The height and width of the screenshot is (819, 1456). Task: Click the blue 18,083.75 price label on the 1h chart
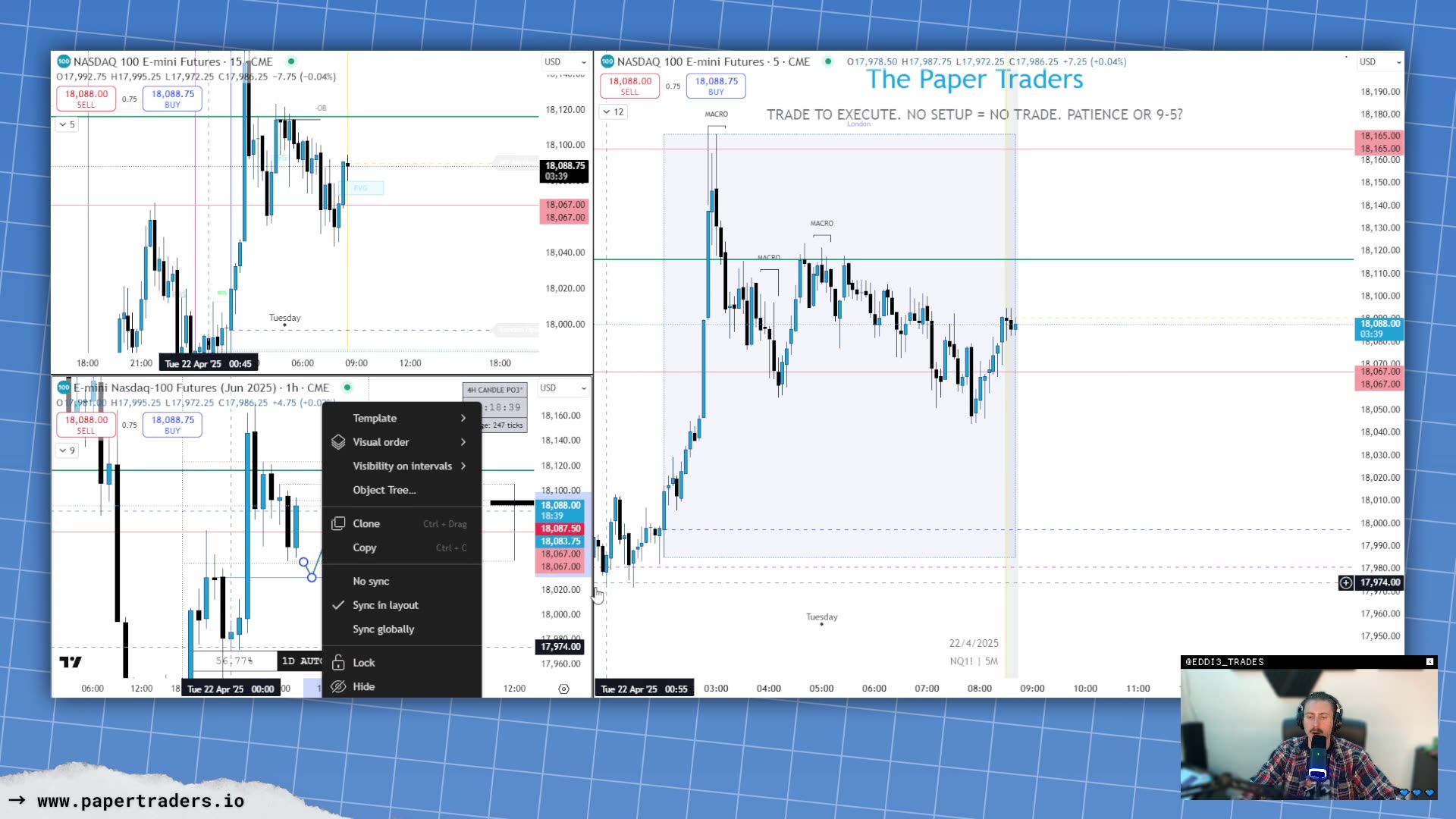point(560,541)
